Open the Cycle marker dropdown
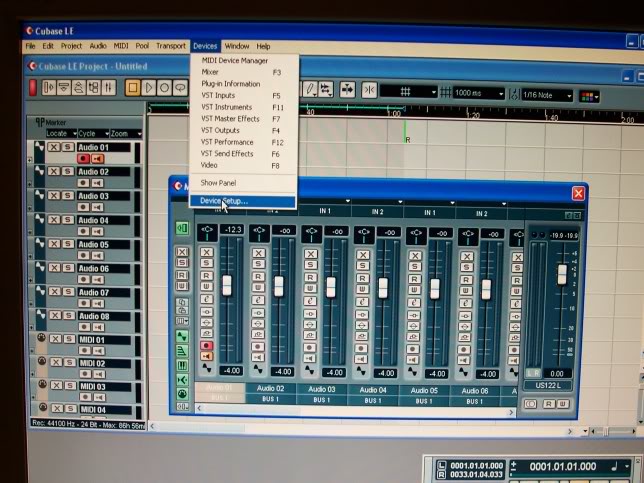Viewport: 644px width, 483px height. 94,133
